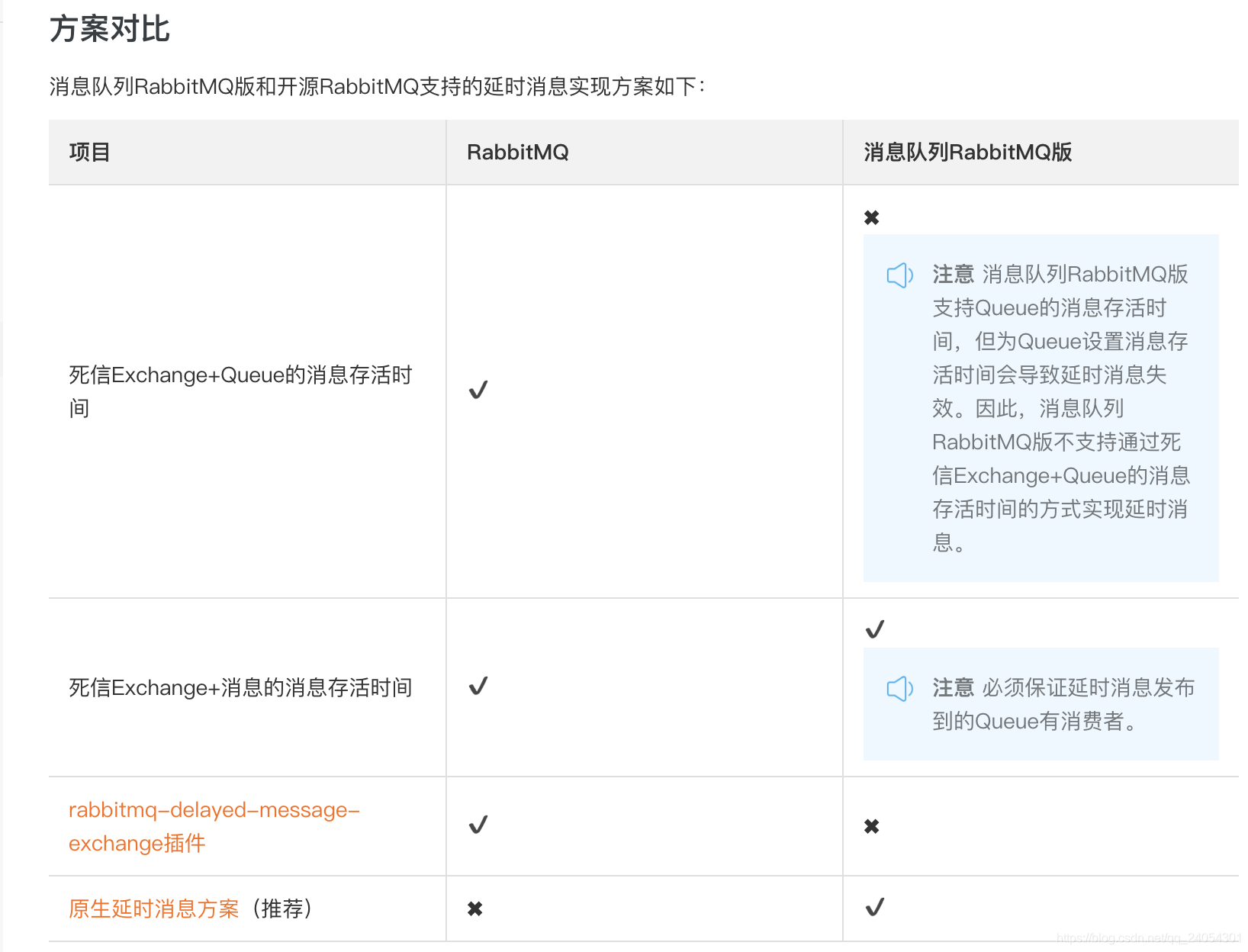1248x952 pixels.
Task: Click 消息队列RabbitMQ版 check mark in 原生延时消息方案 row
Action: (875, 907)
